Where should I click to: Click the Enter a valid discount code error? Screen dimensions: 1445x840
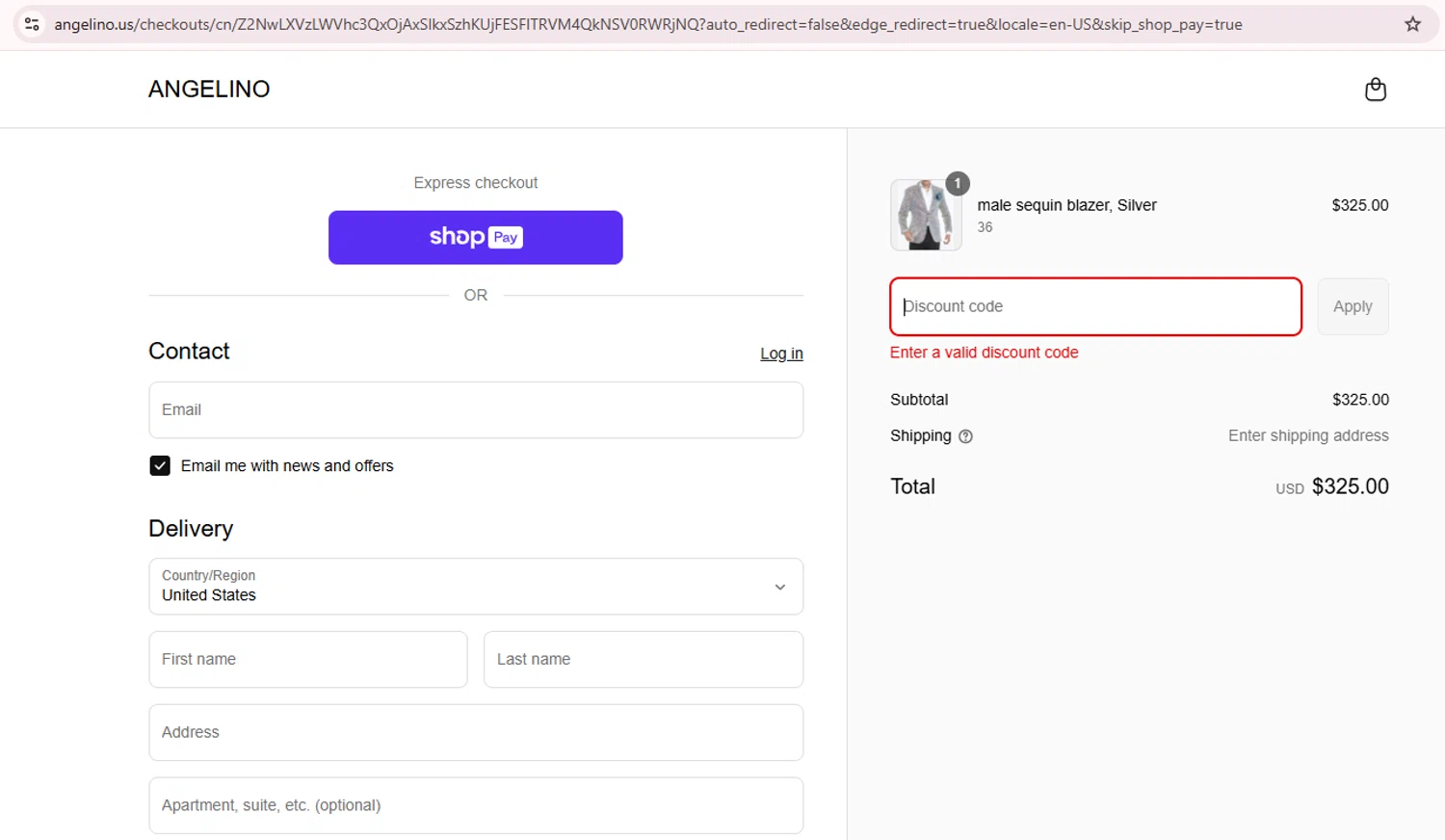coord(984,353)
